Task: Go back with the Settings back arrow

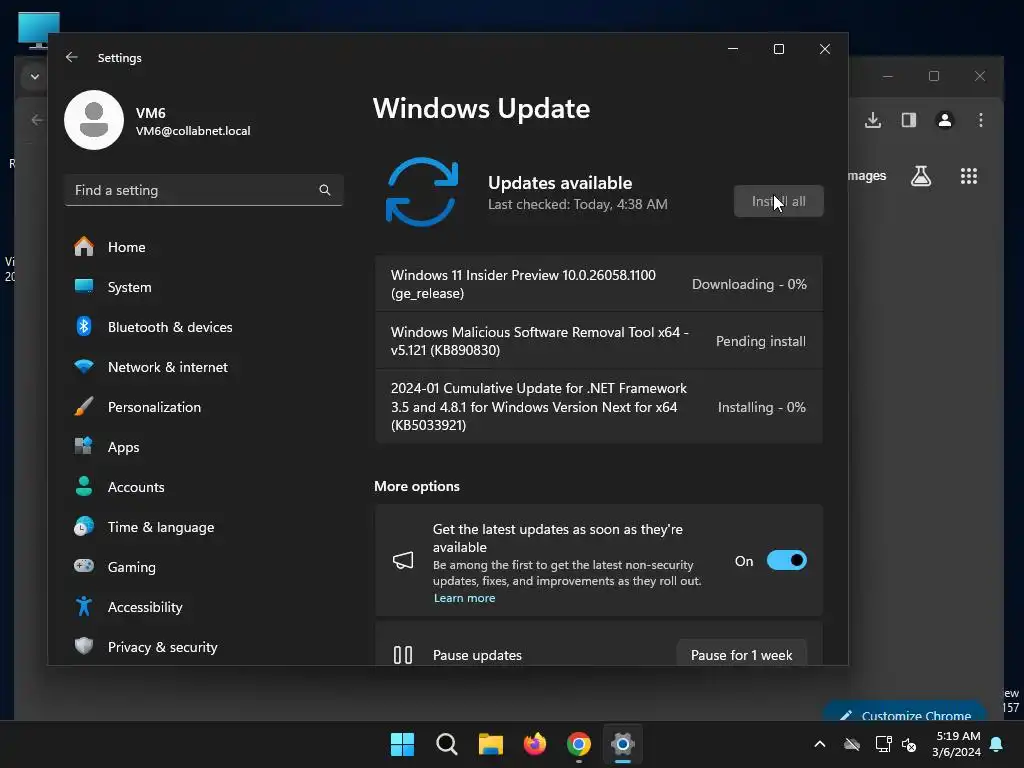Action: [72, 57]
